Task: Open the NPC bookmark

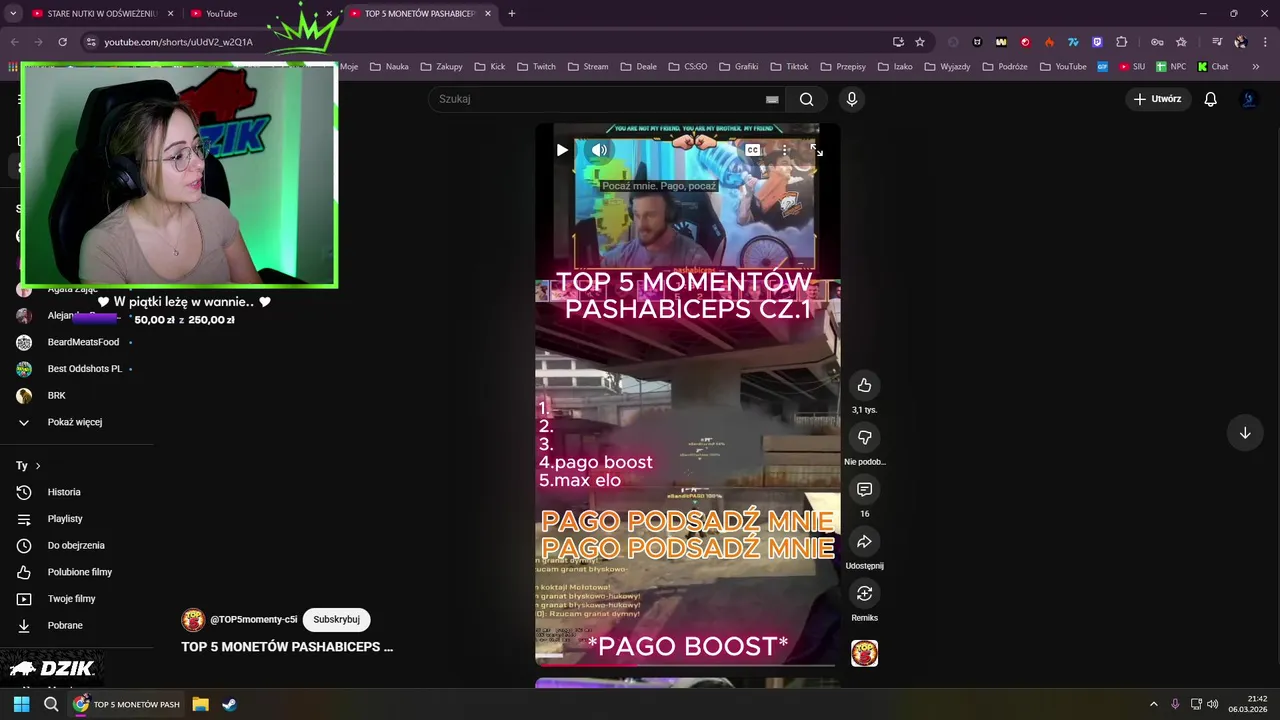Action: tap(1171, 67)
